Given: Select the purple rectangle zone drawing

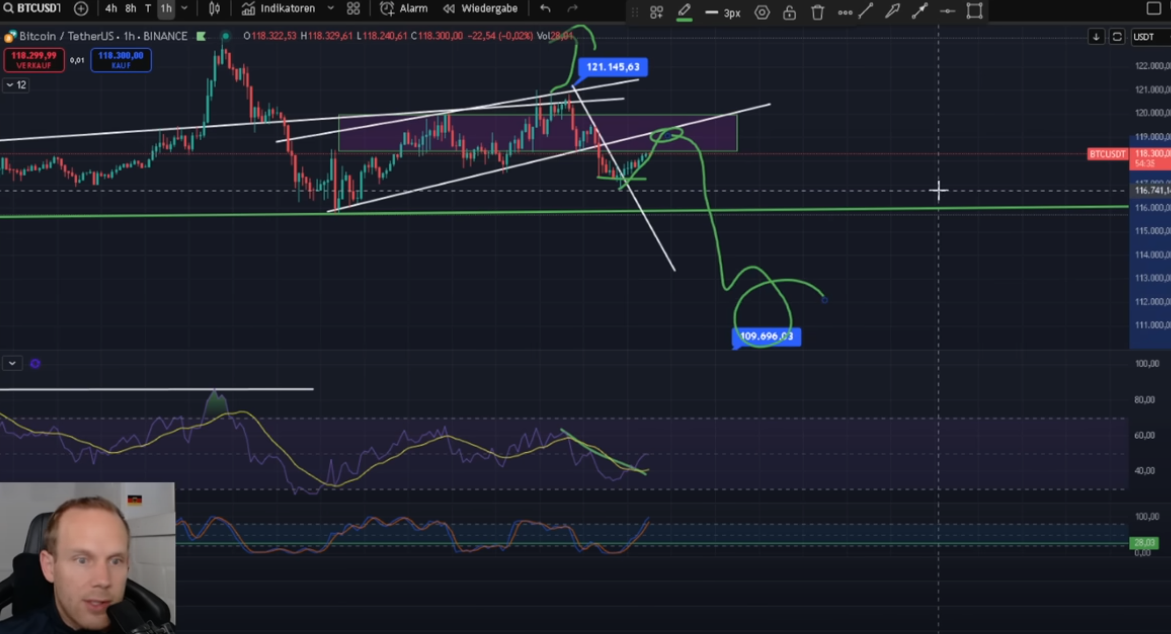Looking at the screenshot, I should coord(538,133).
